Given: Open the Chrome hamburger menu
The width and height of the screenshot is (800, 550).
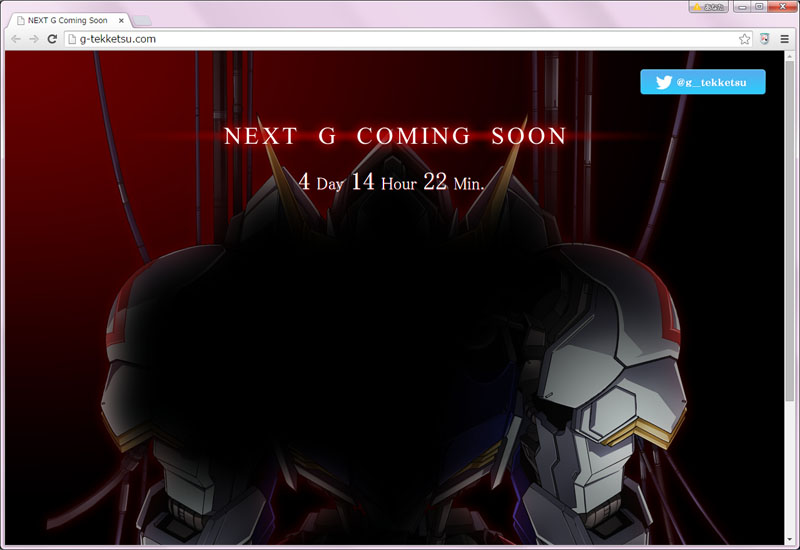Looking at the screenshot, I should pyautogui.click(x=785, y=39).
